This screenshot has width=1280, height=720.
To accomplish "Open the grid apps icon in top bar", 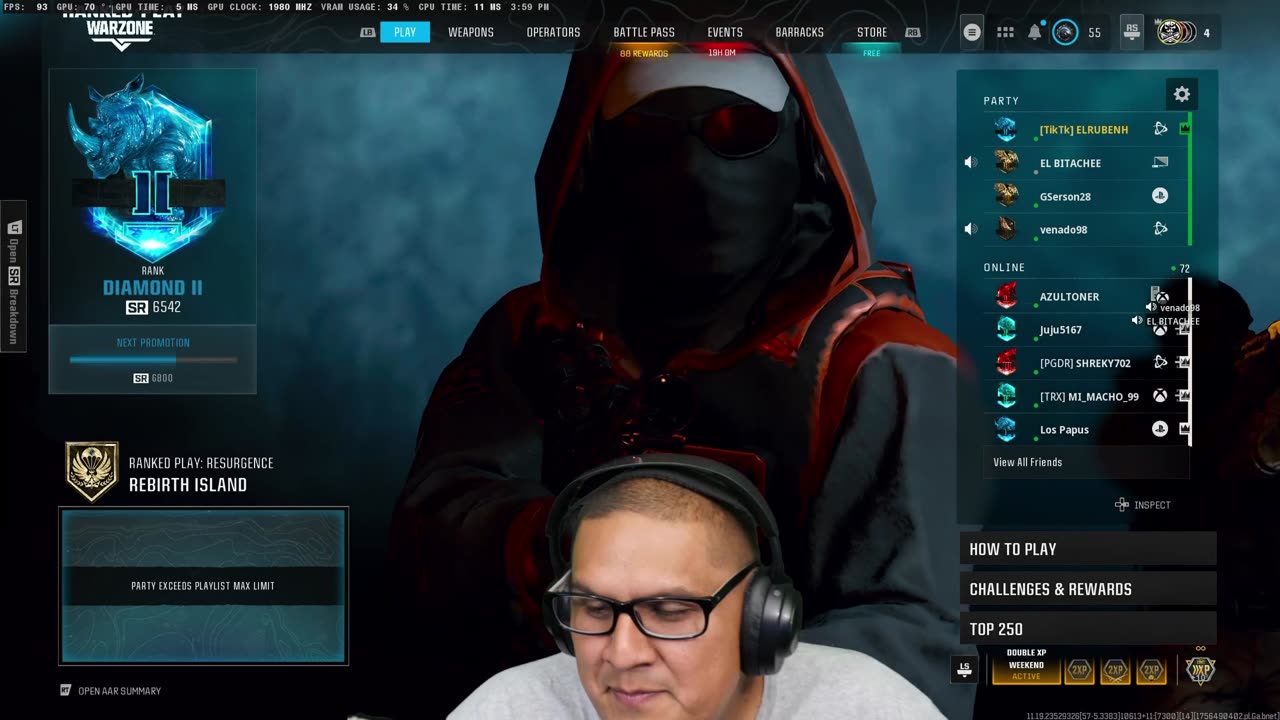I will [x=1005, y=32].
